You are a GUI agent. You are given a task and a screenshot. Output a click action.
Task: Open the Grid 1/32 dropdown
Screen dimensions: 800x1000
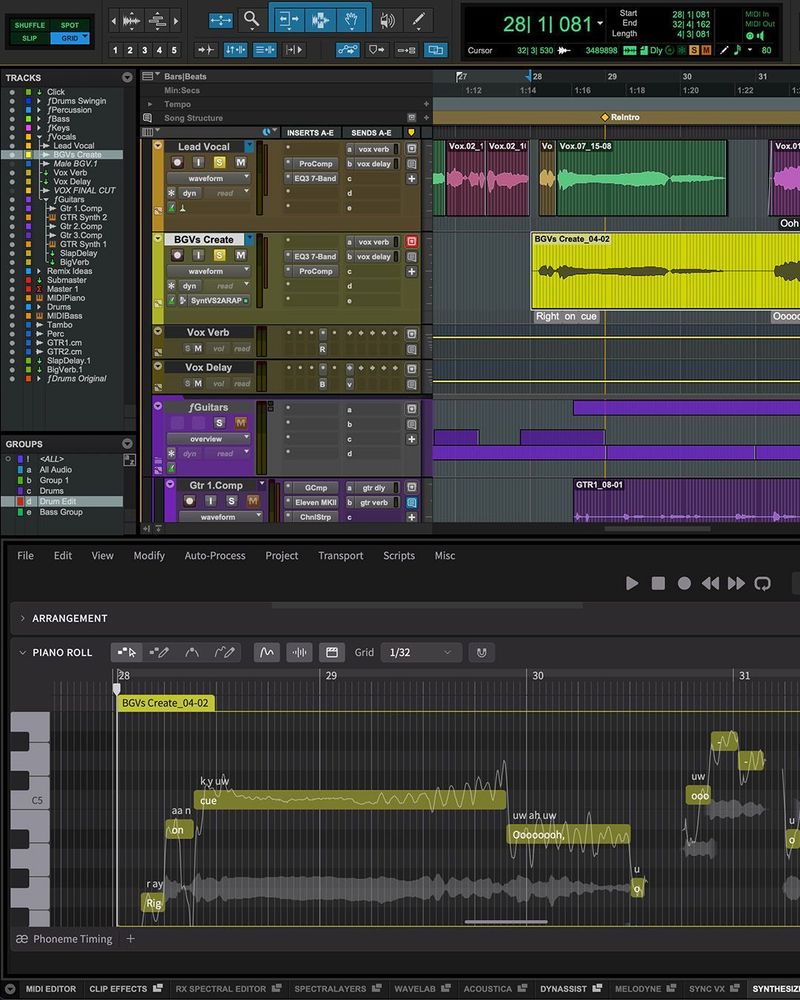pos(420,652)
